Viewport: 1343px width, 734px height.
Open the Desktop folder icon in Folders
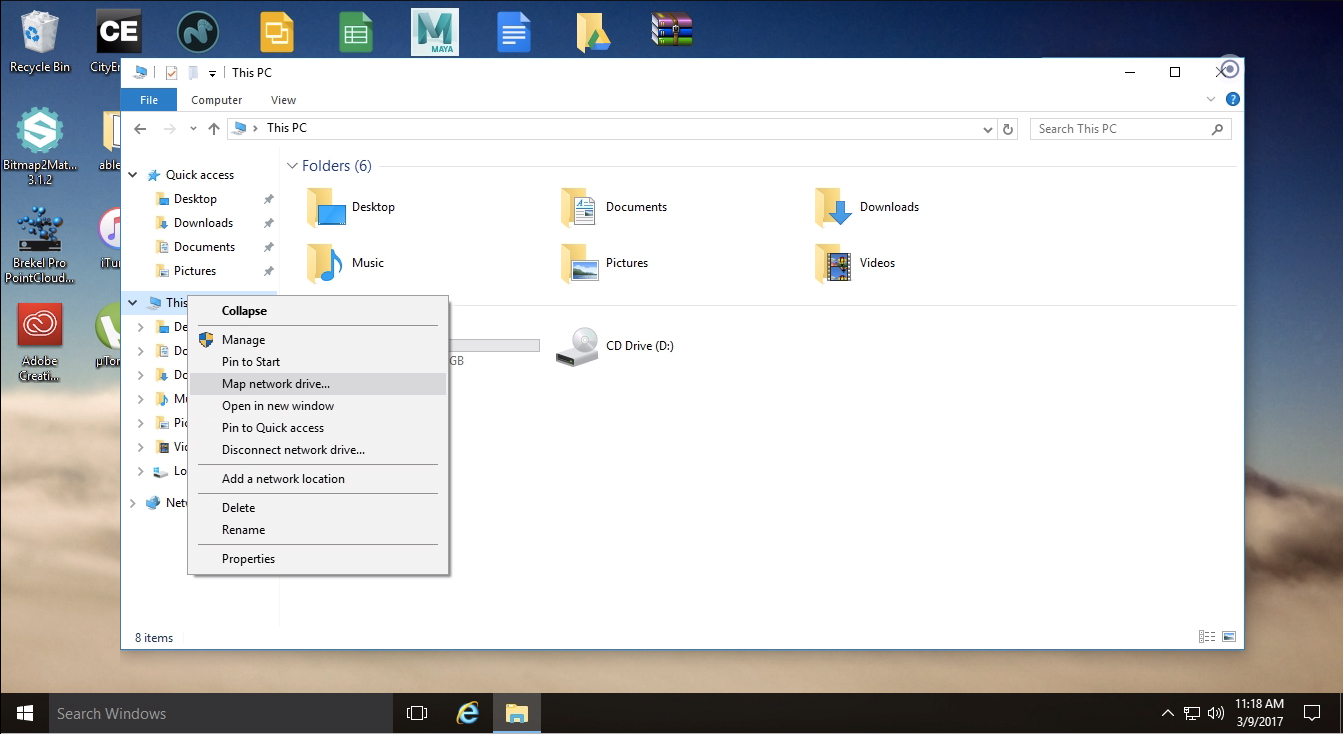click(x=326, y=207)
